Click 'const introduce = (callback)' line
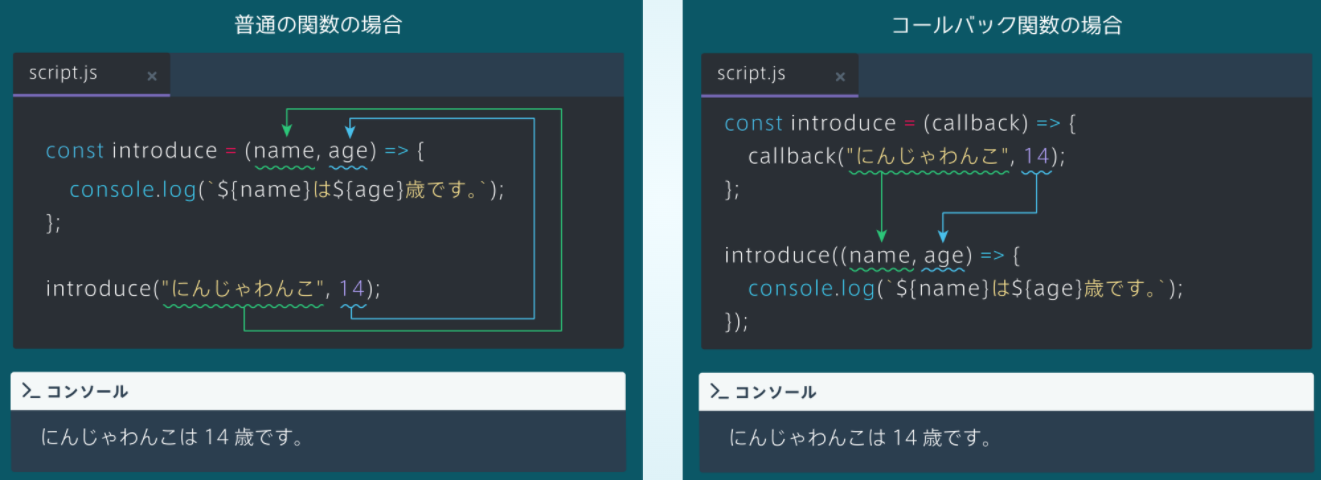This screenshot has height=480, width=1321. (x=900, y=124)
